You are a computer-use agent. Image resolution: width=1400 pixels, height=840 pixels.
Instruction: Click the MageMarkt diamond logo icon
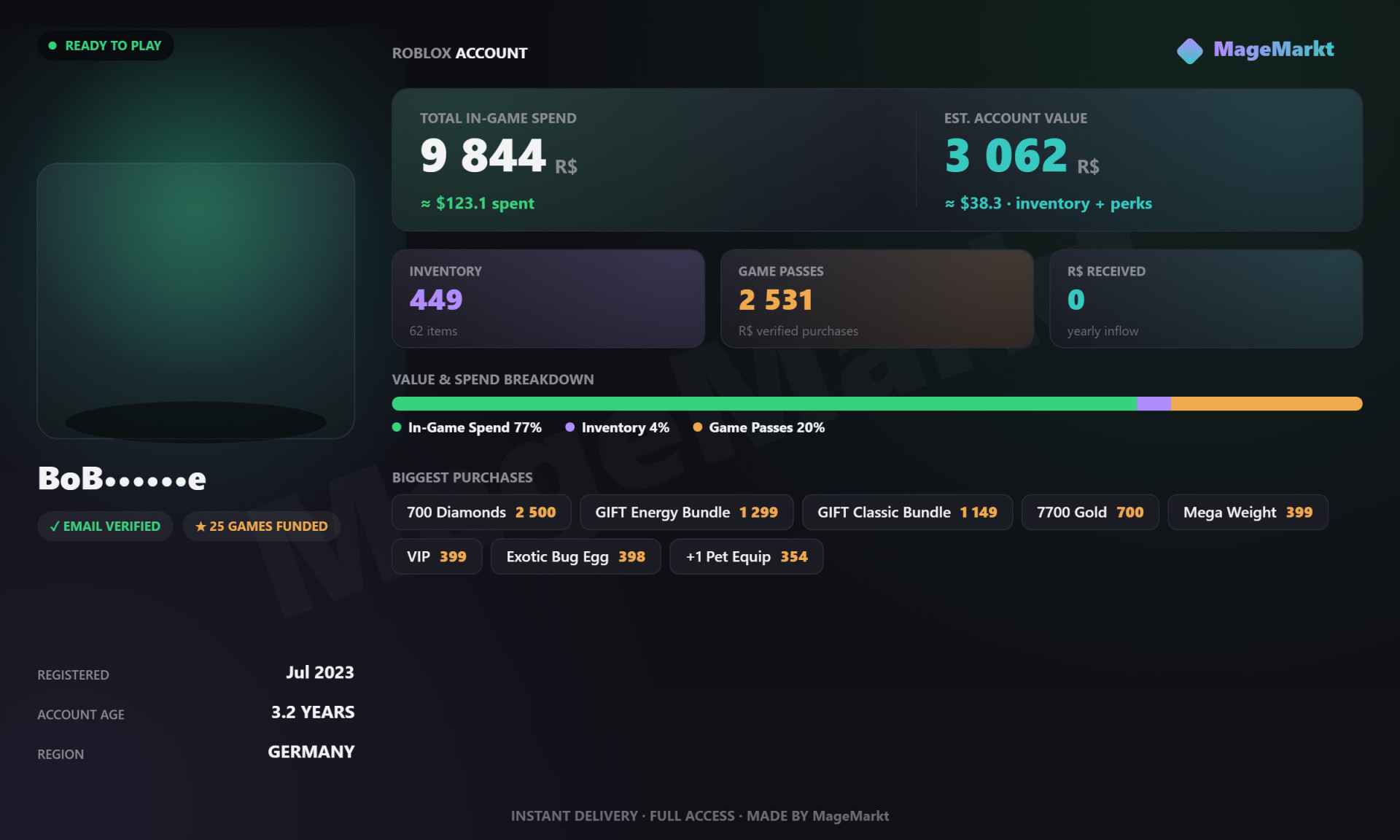[x=1190, y=51]
